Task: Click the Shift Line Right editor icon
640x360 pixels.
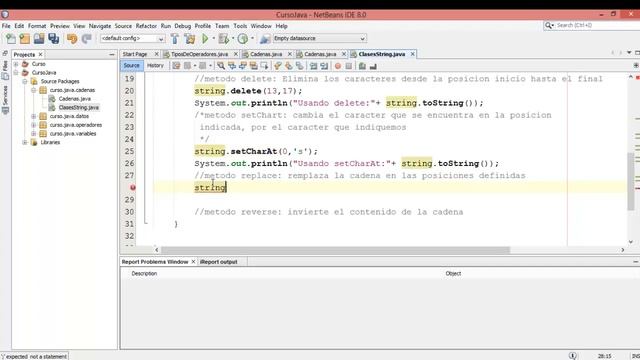Action: [324, 66]
